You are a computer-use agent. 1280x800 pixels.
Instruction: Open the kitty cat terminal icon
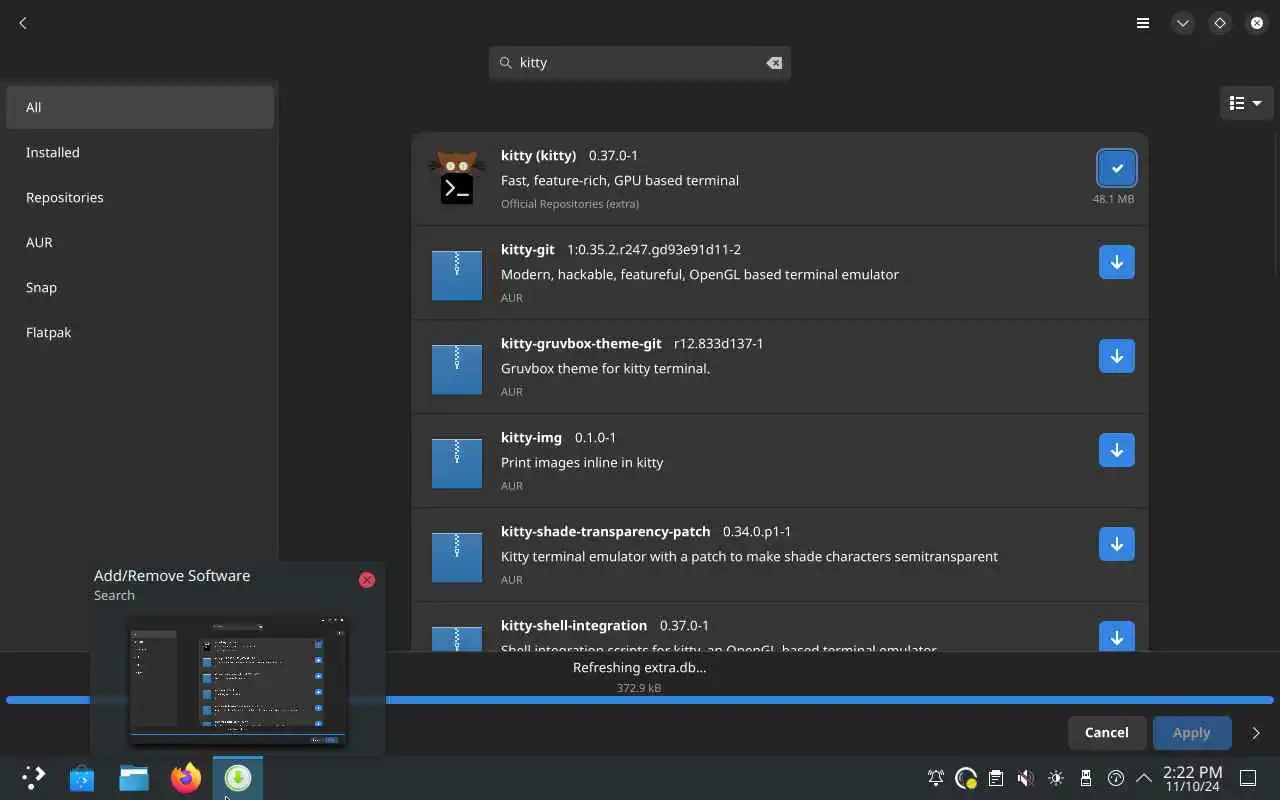[x=457, y=177]
